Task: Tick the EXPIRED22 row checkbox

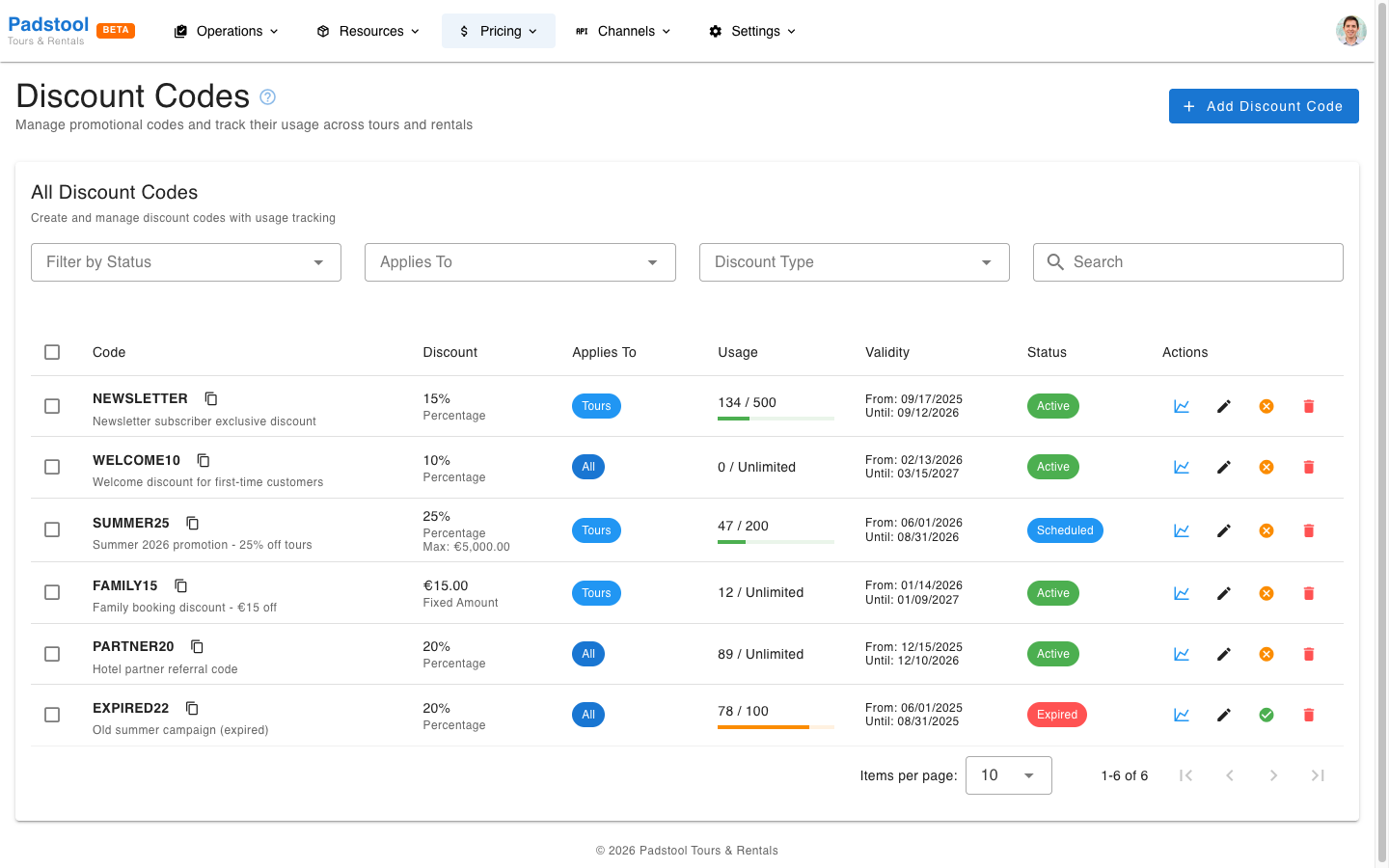Action: [x=52, y=715]
